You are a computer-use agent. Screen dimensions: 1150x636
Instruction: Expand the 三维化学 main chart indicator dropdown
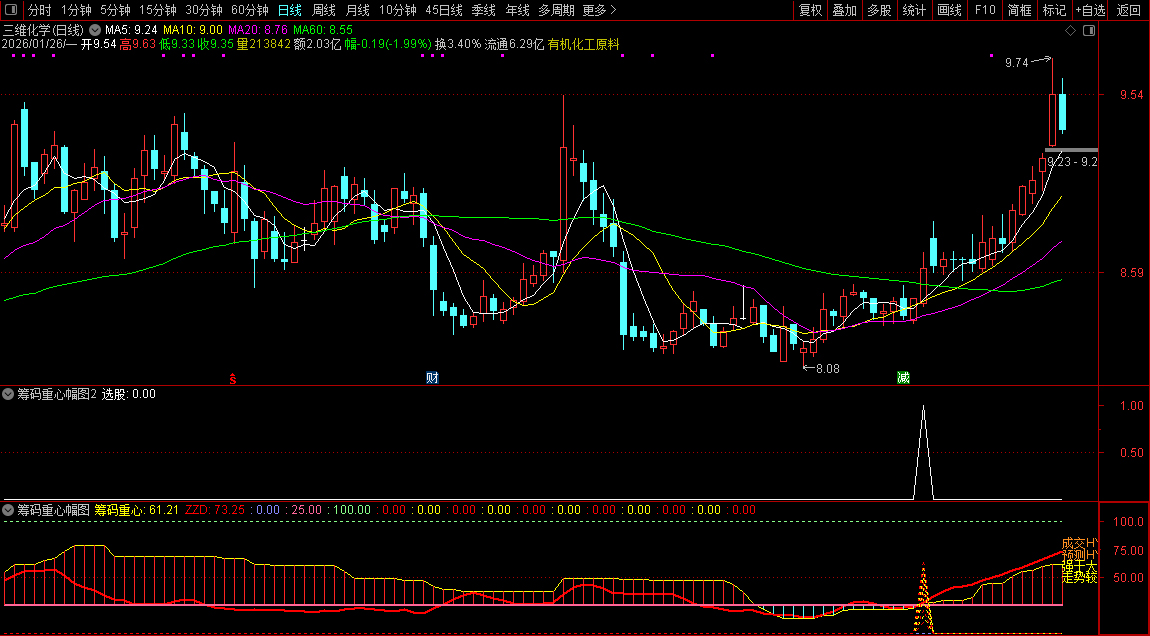click(95, 30)
